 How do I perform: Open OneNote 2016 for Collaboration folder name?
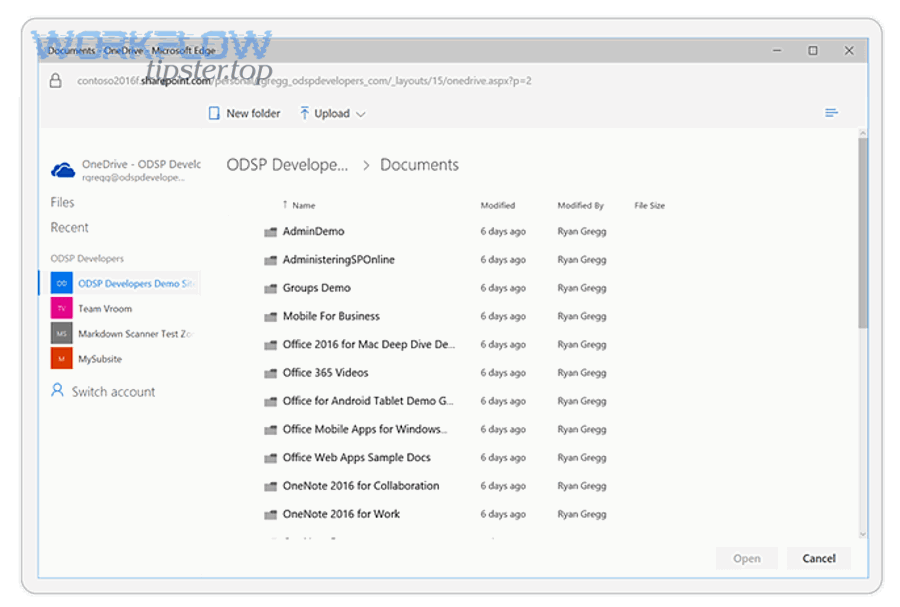(360, 485)
